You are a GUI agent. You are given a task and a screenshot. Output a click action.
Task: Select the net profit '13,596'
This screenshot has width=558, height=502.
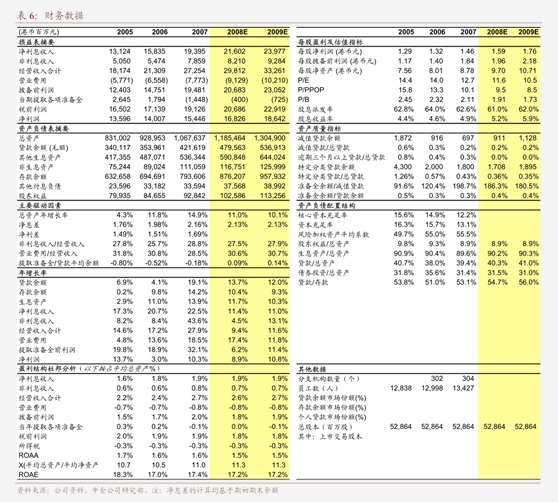120,119
